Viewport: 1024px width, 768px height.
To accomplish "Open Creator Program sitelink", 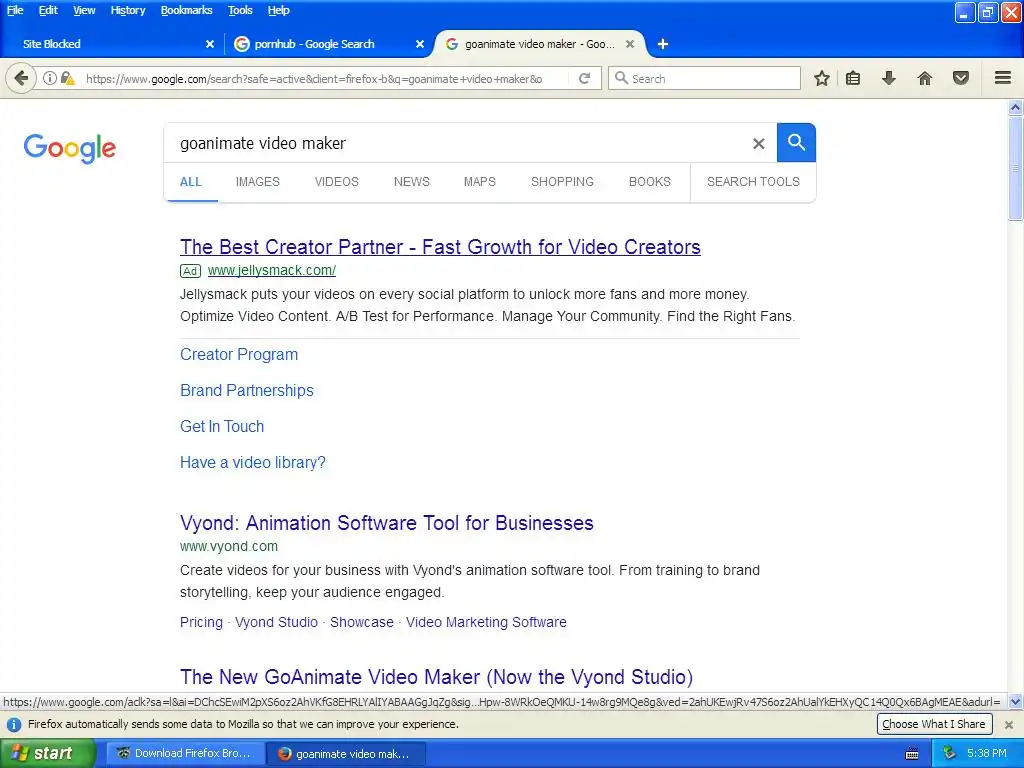I will [239, 355].
